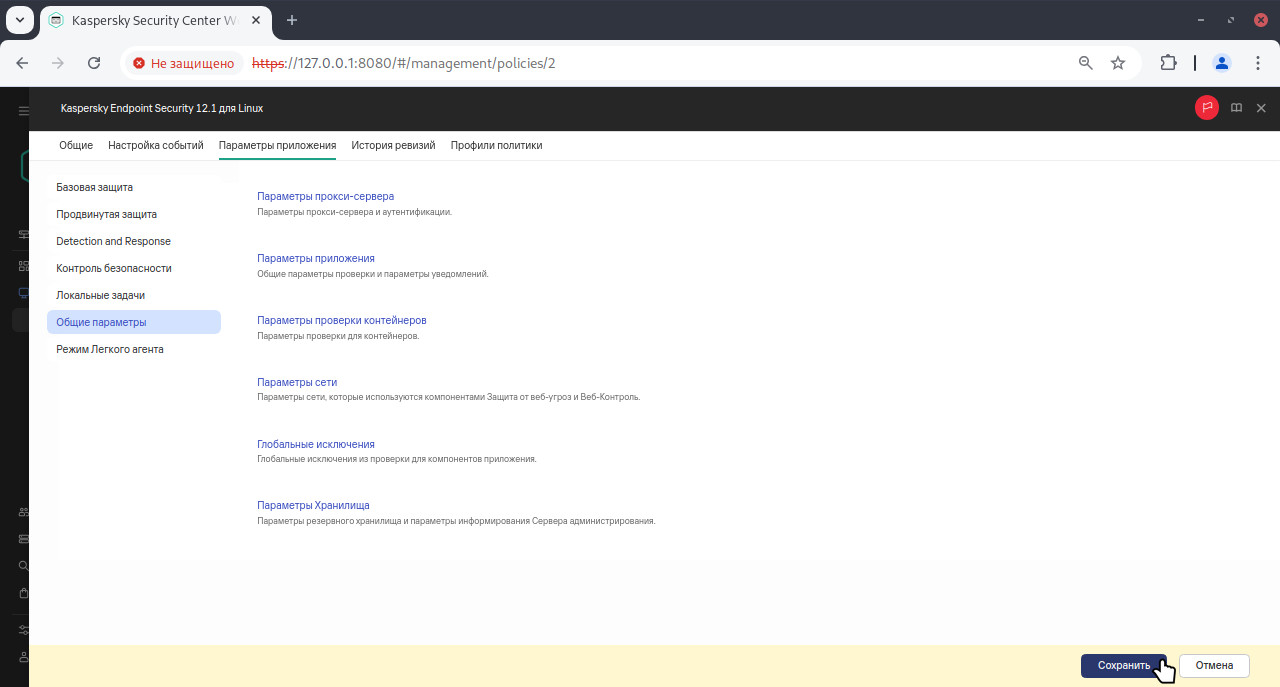Close the Kaspersky Security Center tab

(254, 20)
